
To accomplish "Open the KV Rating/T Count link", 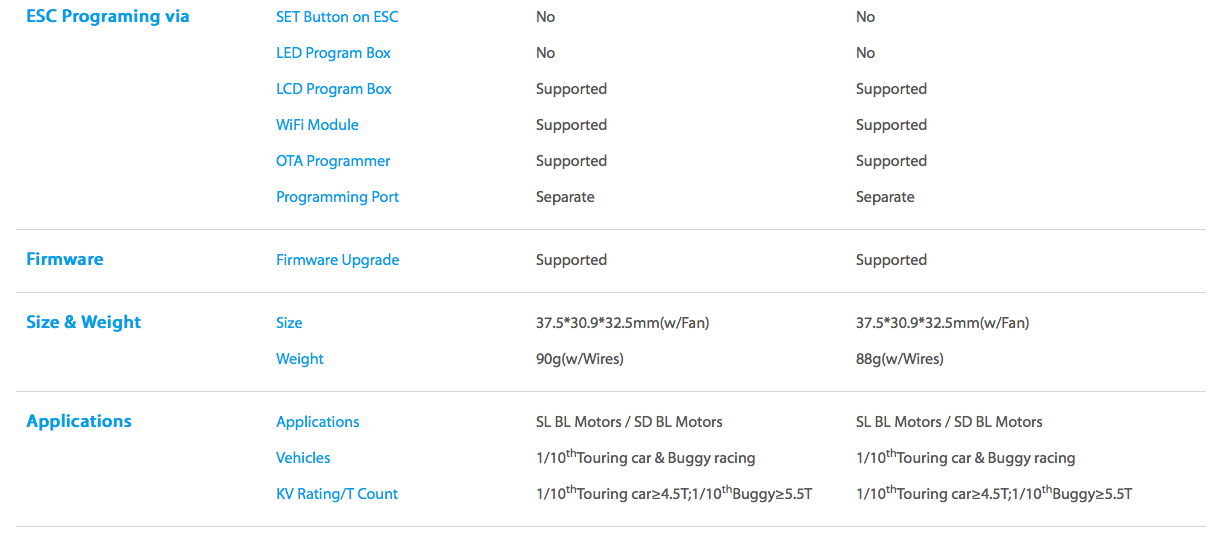I will [337, 494].
